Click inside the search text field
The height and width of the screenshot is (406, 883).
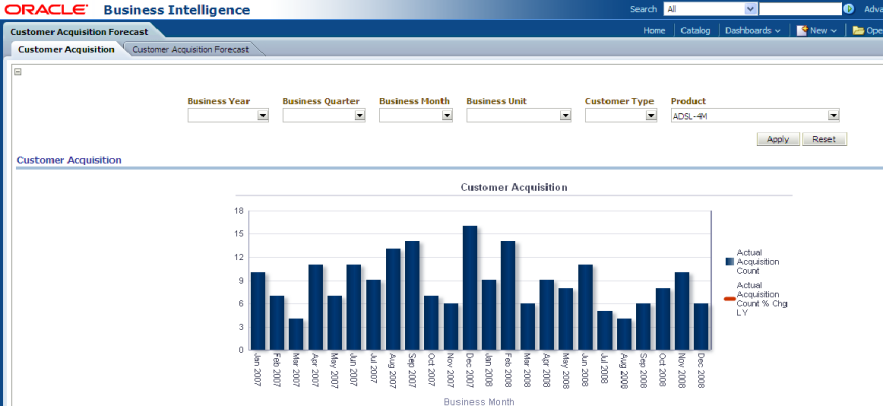800,9
